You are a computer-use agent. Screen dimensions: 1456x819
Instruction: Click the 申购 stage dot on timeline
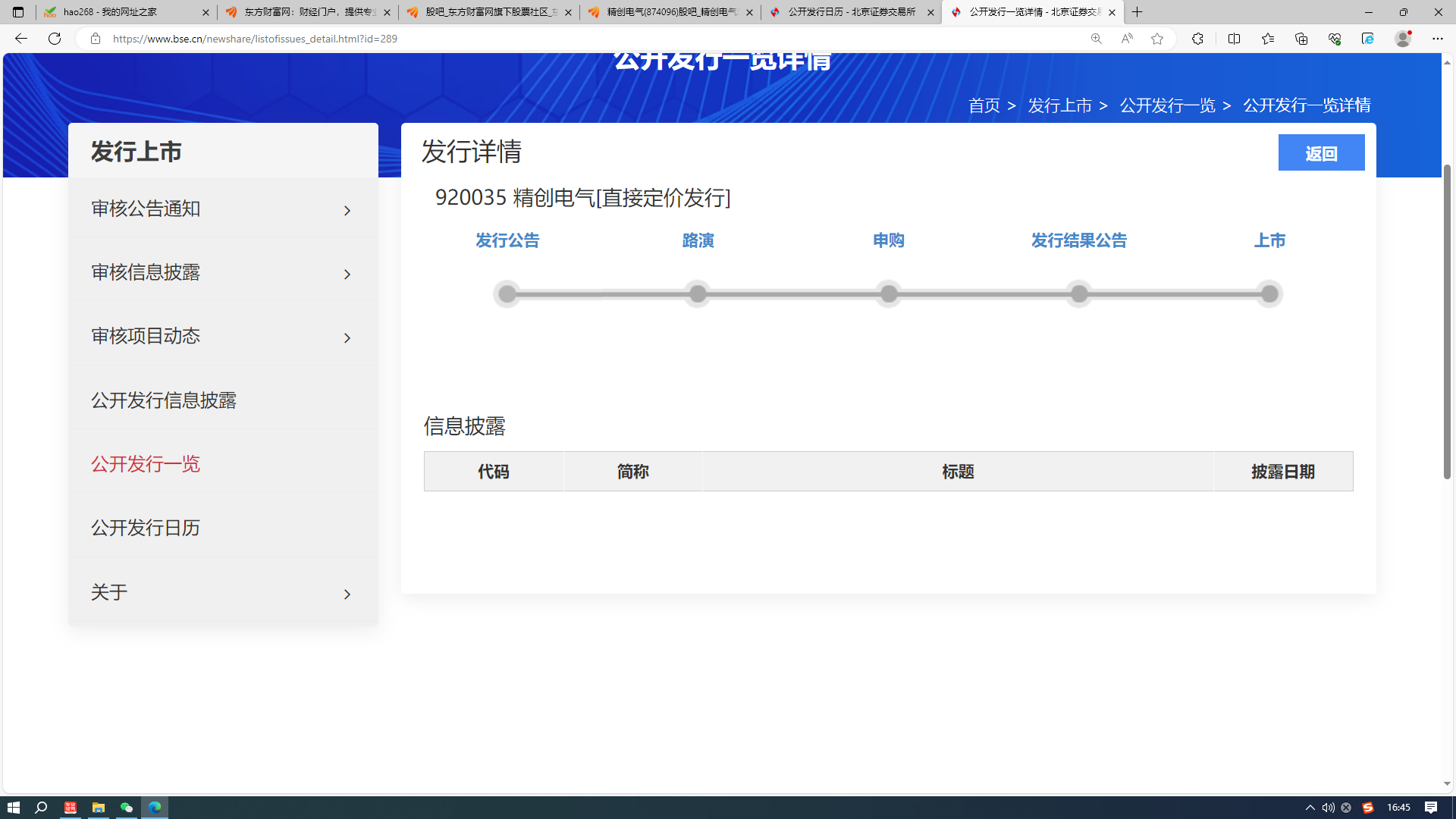click(888, 294)
